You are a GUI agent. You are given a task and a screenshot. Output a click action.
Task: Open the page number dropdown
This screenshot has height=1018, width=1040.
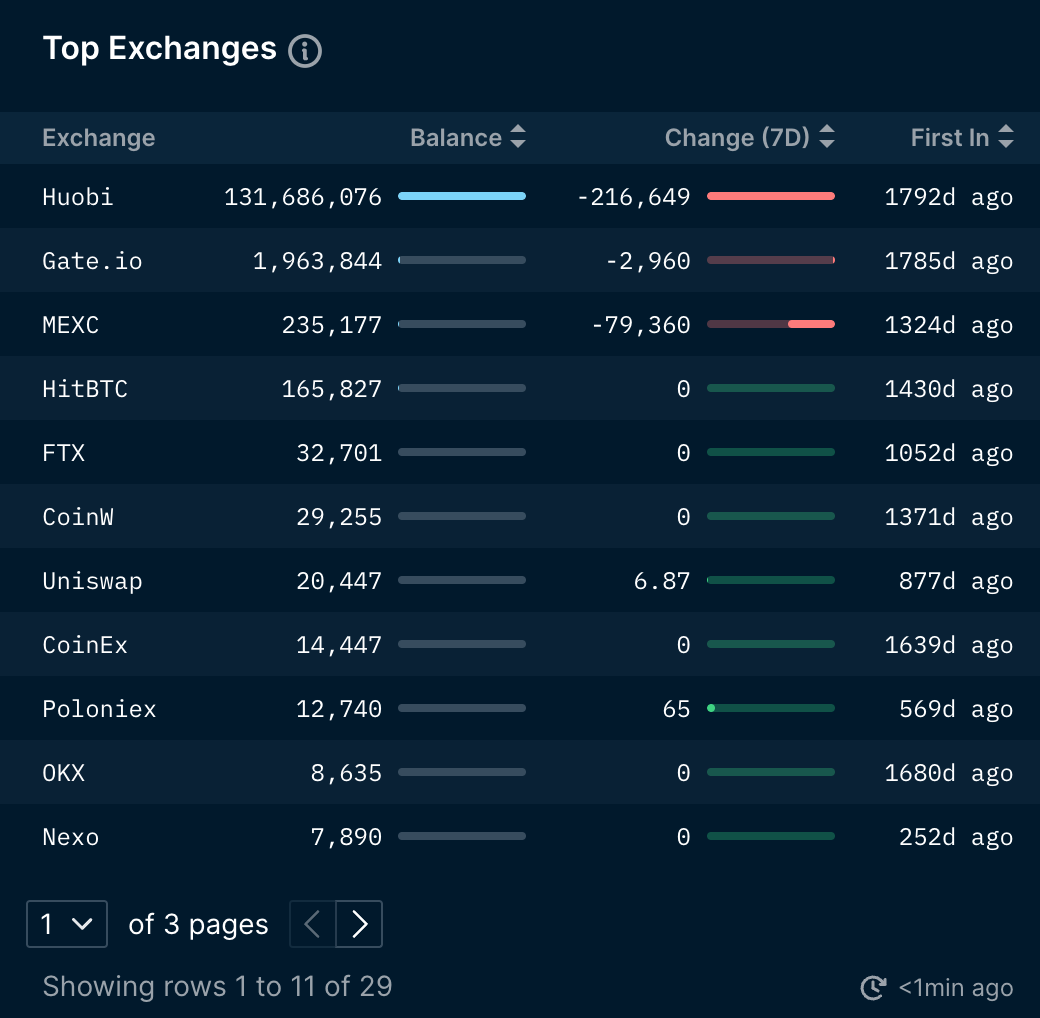[x=67, y=924]
